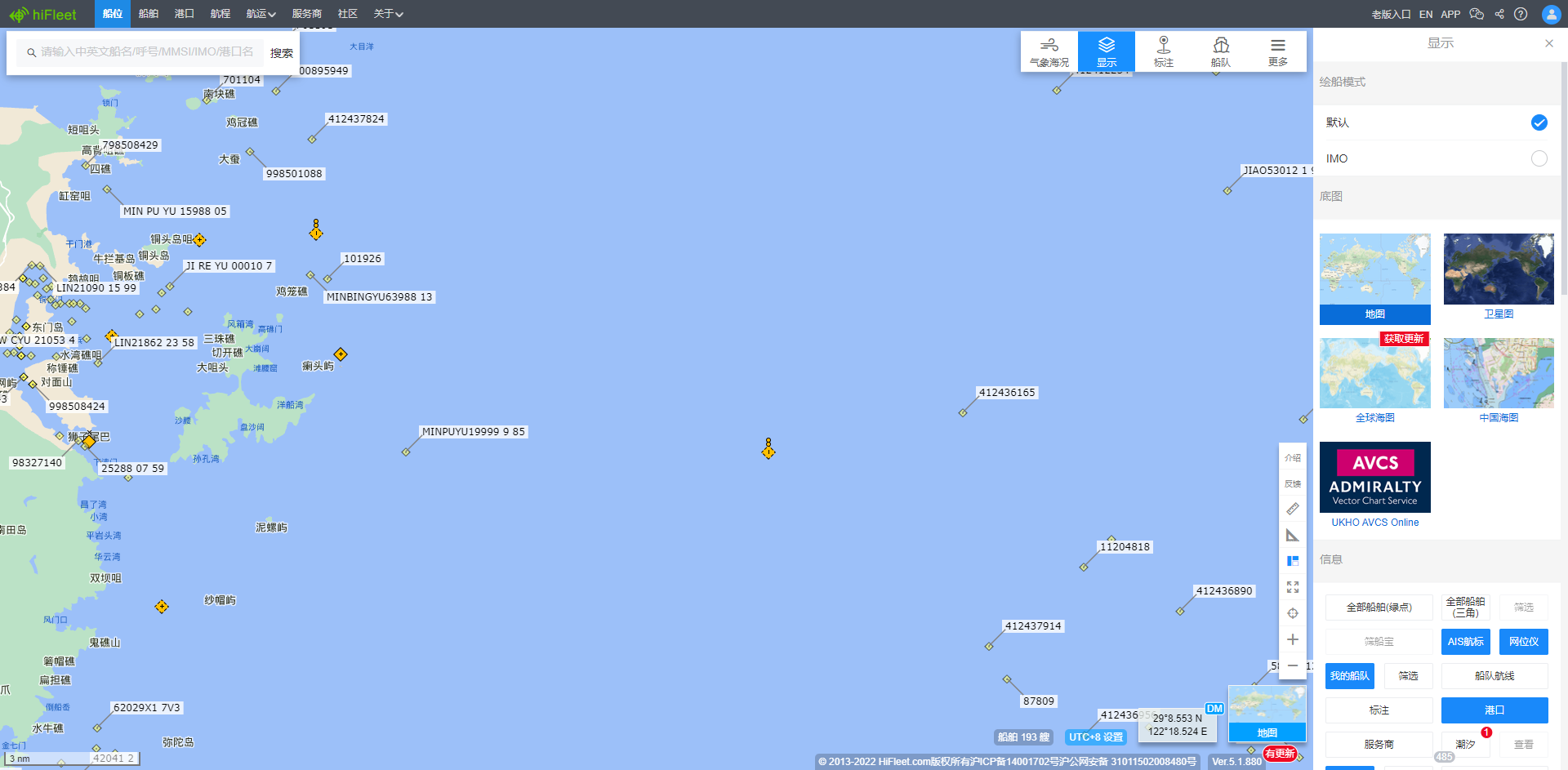Click the share icon in header
Image resolution: width=1568 pixels, height=770 pixels.
(1499, 14)
